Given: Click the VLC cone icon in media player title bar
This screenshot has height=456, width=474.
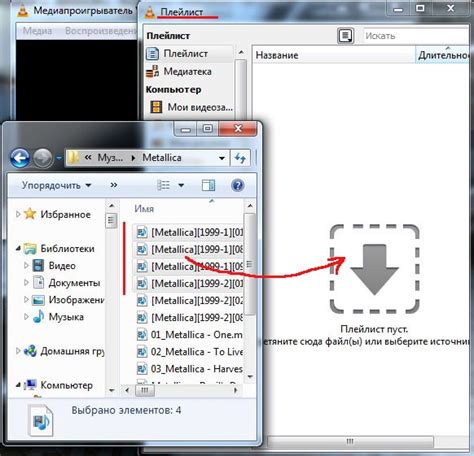Looking at the screenshot, I should pyautogui.click(x=23, y=11).
